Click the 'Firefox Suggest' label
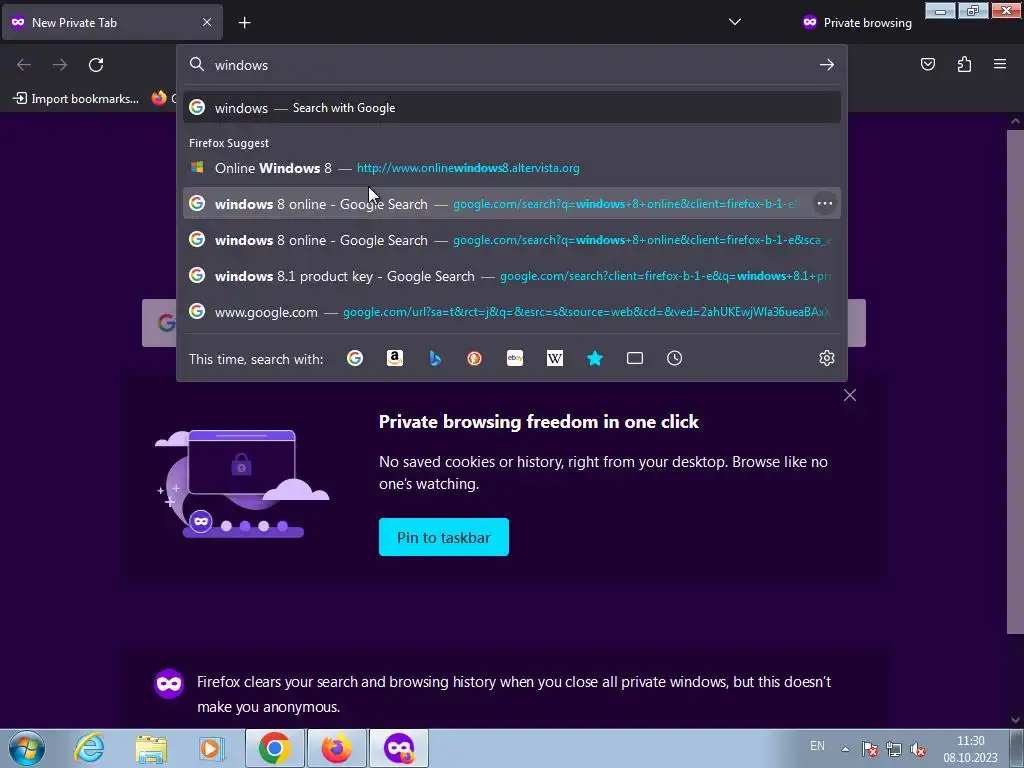 click(229, 143)
